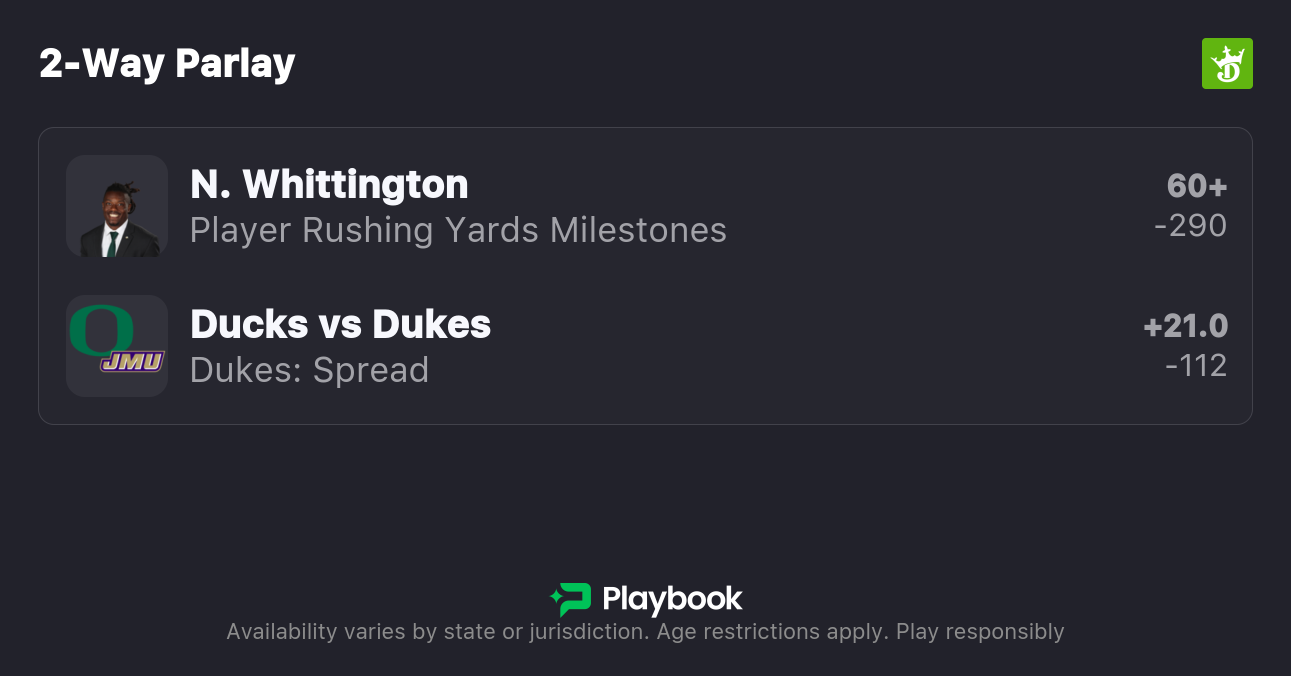Select the N. Whittington player name
The width and height of the screenshot is (1291, 676).
[x=329, y=185]
